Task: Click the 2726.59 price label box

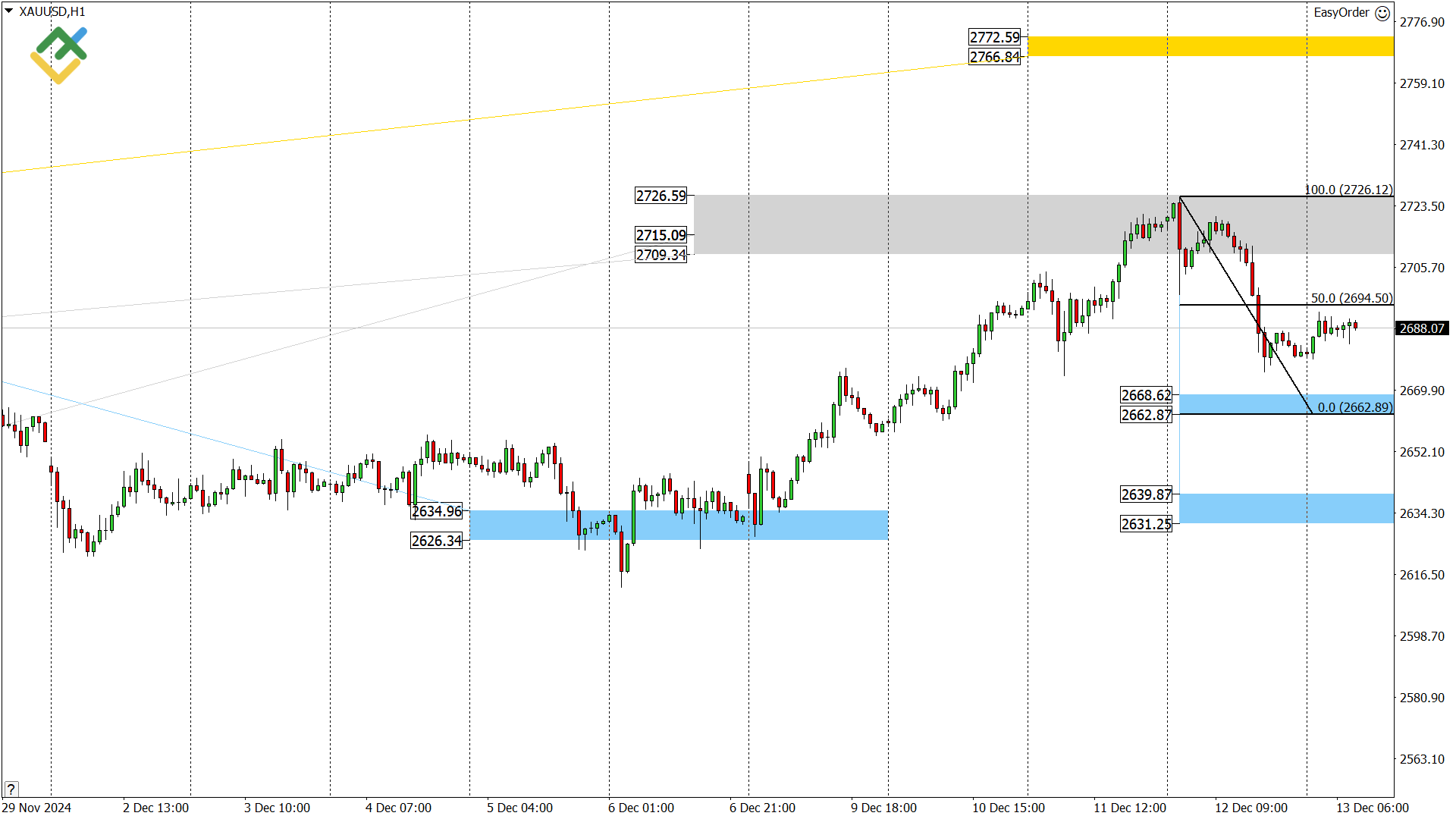Action: [x=661, y=196]
